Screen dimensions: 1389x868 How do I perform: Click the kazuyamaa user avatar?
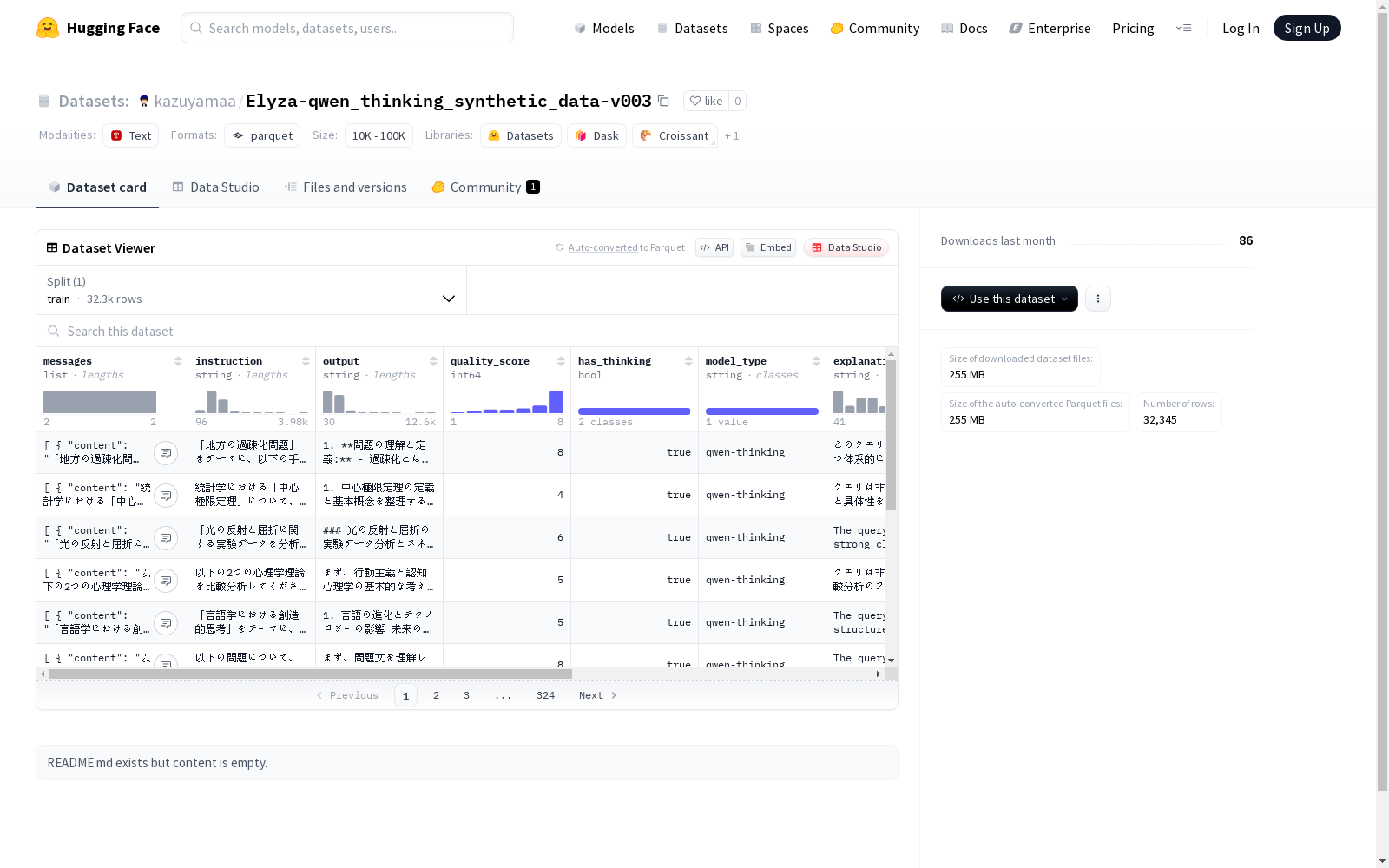click(144, 101)
